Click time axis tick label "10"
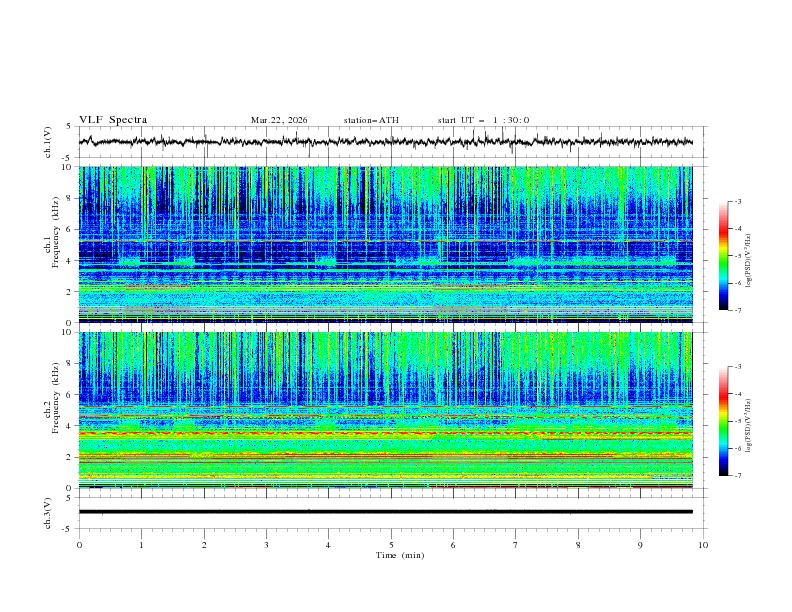This screenshot has width=792, height=612. coord(703,545)
